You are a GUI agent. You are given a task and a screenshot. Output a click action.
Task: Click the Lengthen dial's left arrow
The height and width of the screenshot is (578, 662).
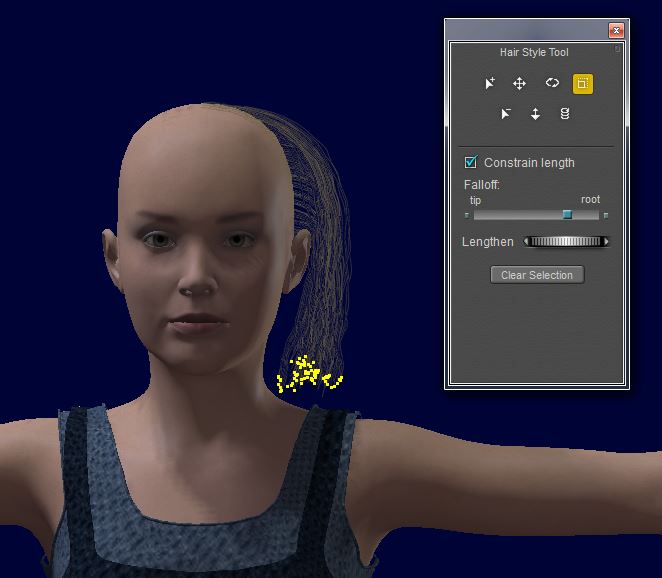[527, 241]
